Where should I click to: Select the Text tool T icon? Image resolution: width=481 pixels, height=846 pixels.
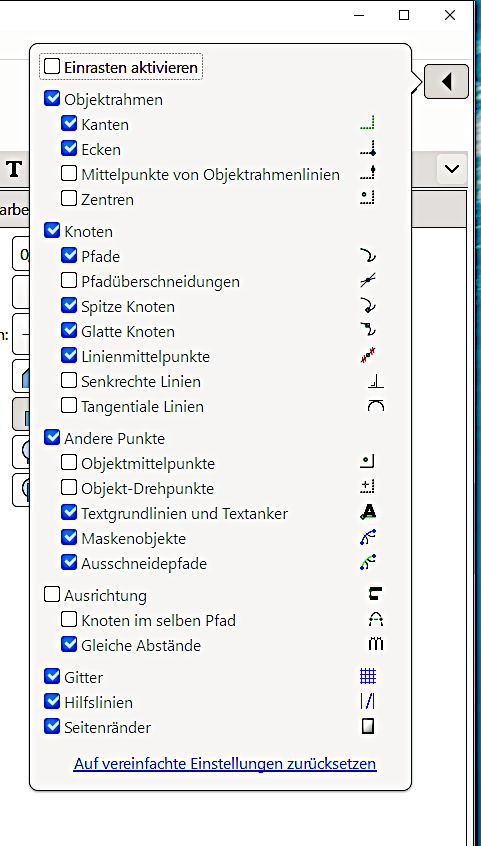15,169
